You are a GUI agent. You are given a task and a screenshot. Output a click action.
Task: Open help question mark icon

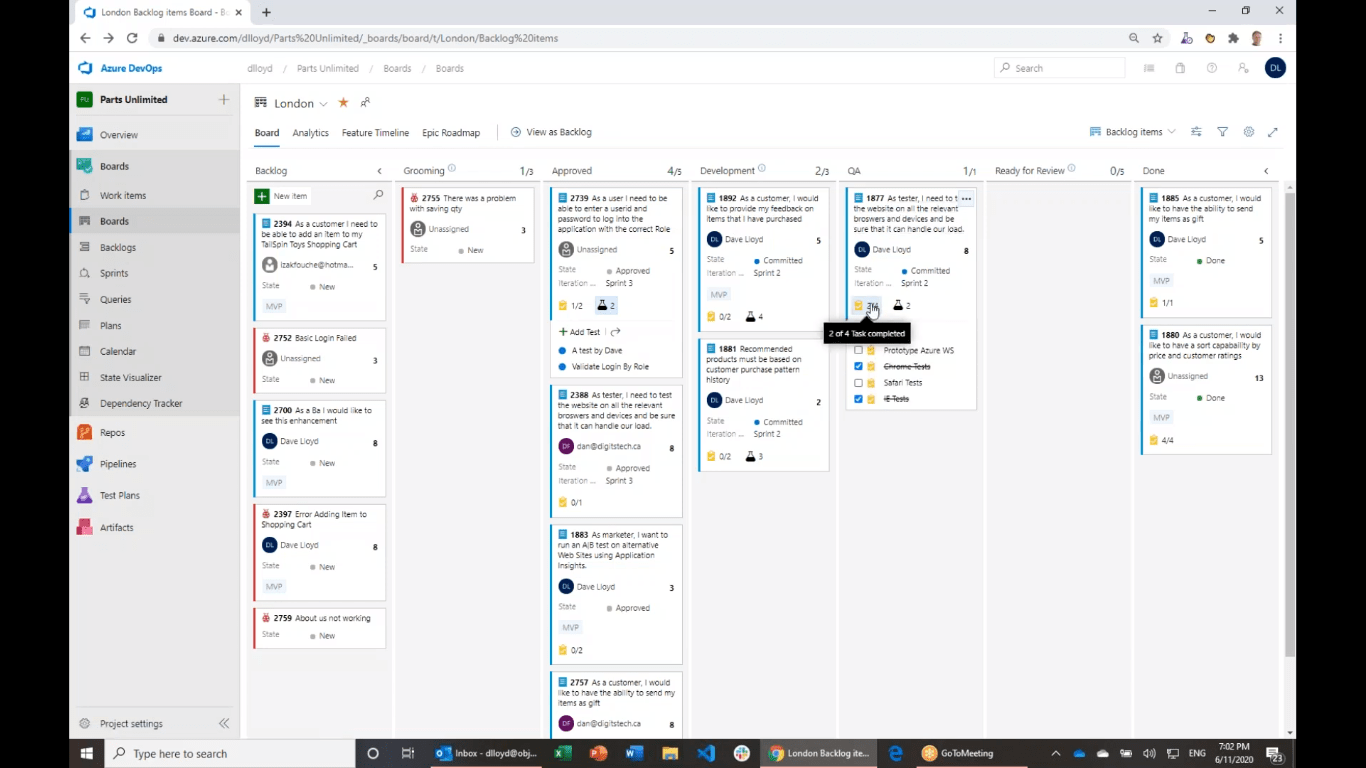click(x=1212, y=68)
